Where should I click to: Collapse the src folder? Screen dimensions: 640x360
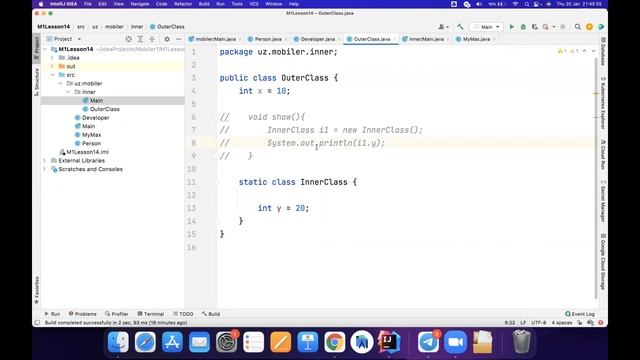point(52,75)
